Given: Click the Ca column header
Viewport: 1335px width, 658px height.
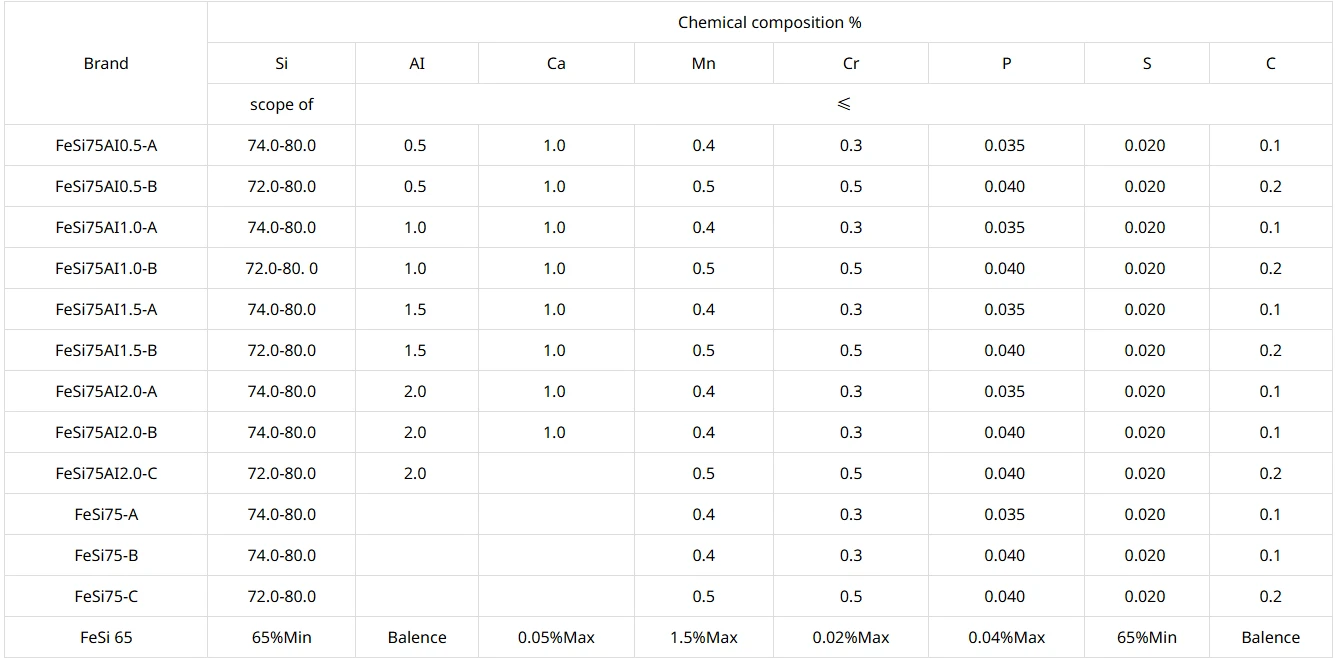Looking at the screenshot, I should coord(556,63).
